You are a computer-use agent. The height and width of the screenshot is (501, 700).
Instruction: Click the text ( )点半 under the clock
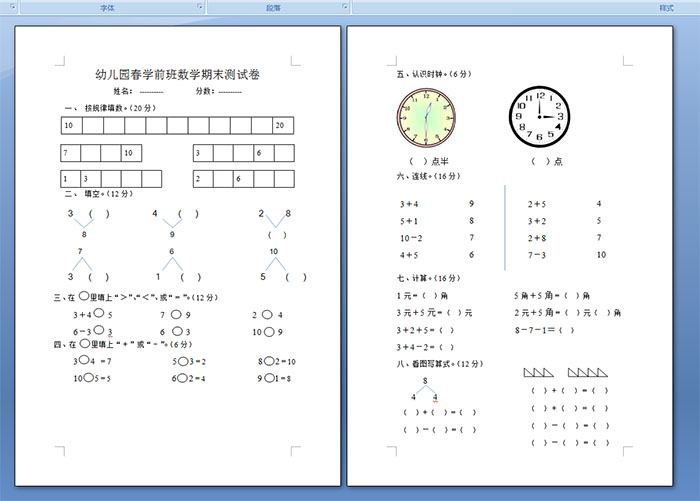click(x=429, y=161)
